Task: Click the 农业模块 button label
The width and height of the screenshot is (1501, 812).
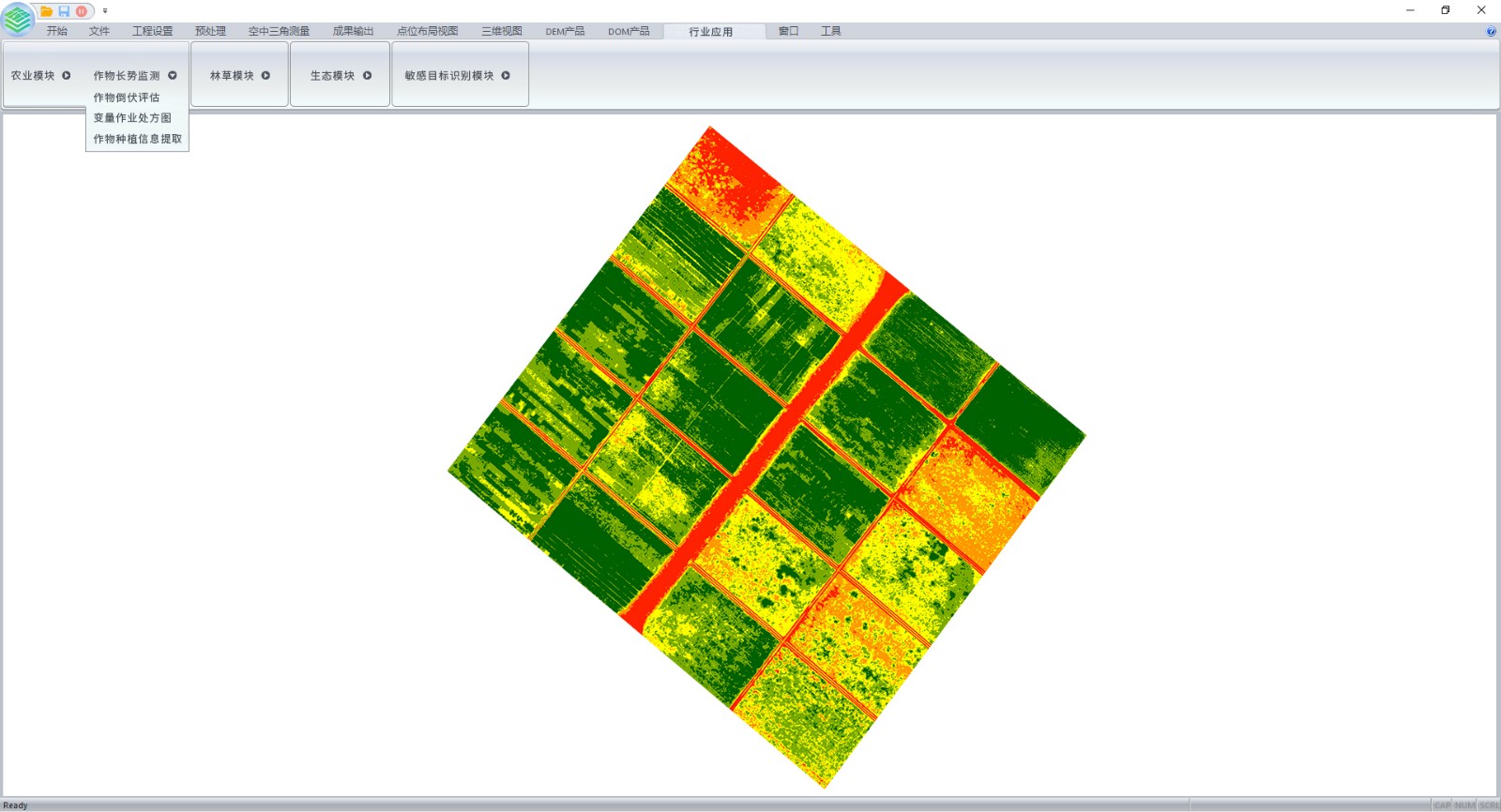Action: pyautogui.click(x=33, y=75)
